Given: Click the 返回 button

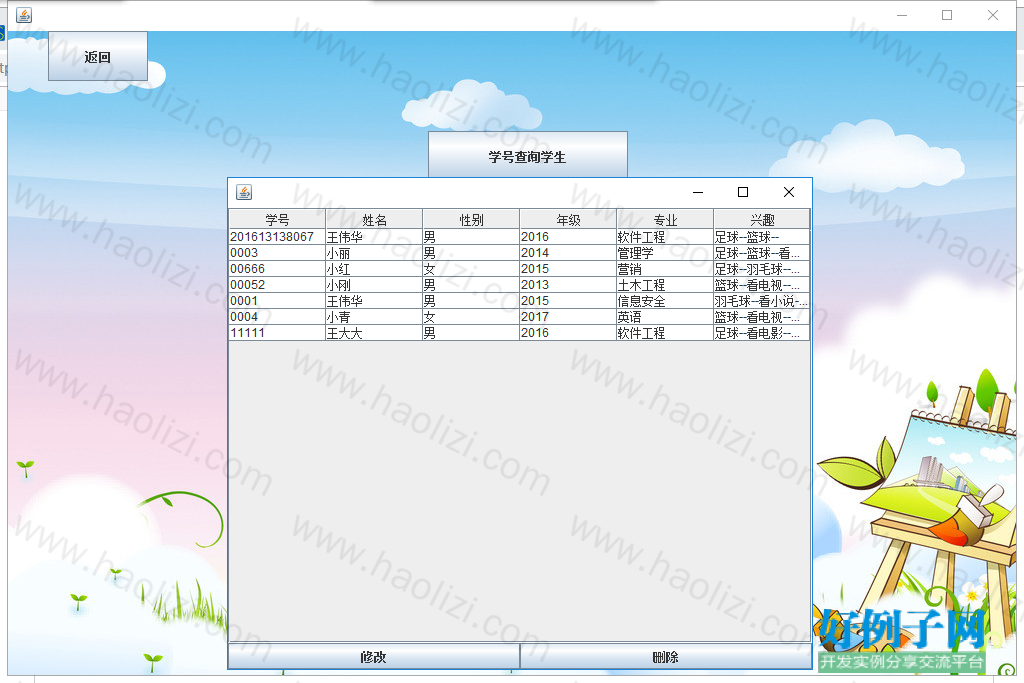Looking at the screenshot, I should (98, 56).
